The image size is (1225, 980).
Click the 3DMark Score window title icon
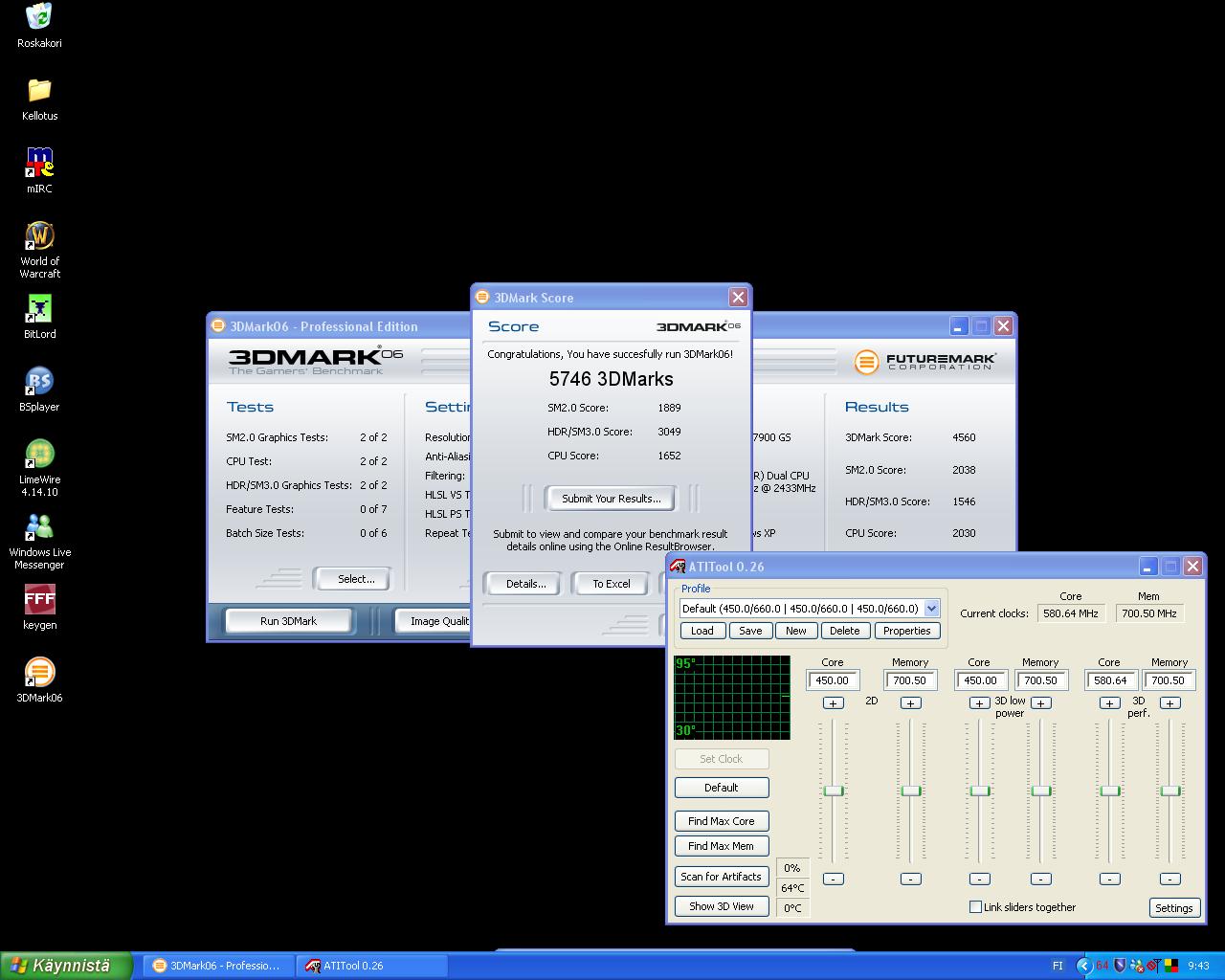482,298
